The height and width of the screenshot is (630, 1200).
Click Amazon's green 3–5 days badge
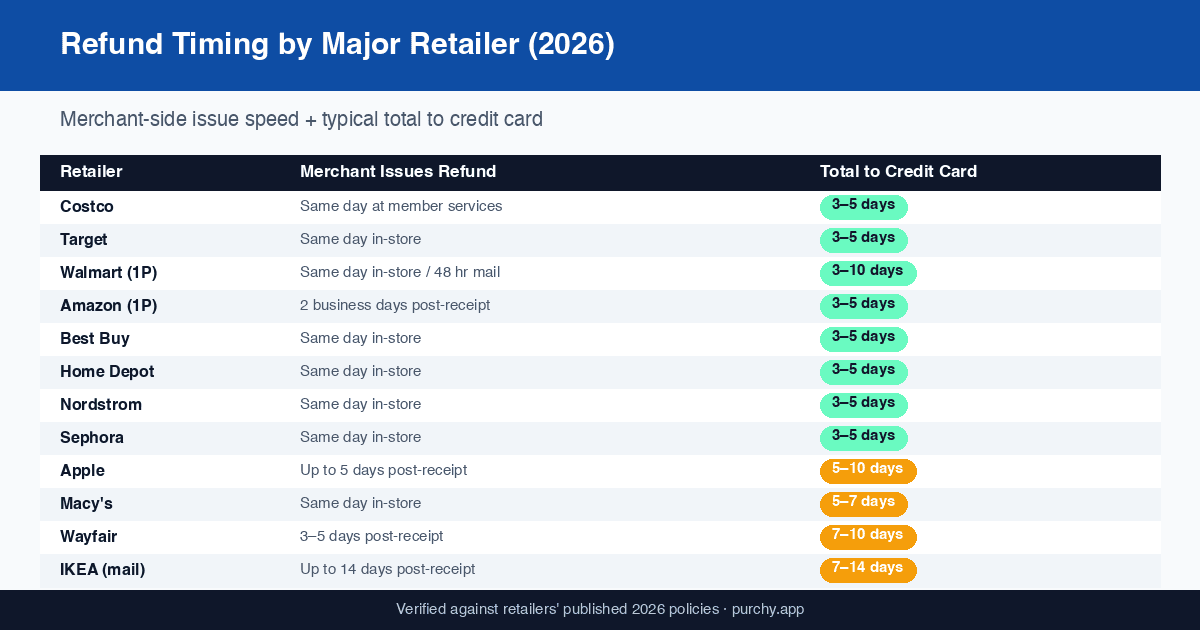click(864, 306)
